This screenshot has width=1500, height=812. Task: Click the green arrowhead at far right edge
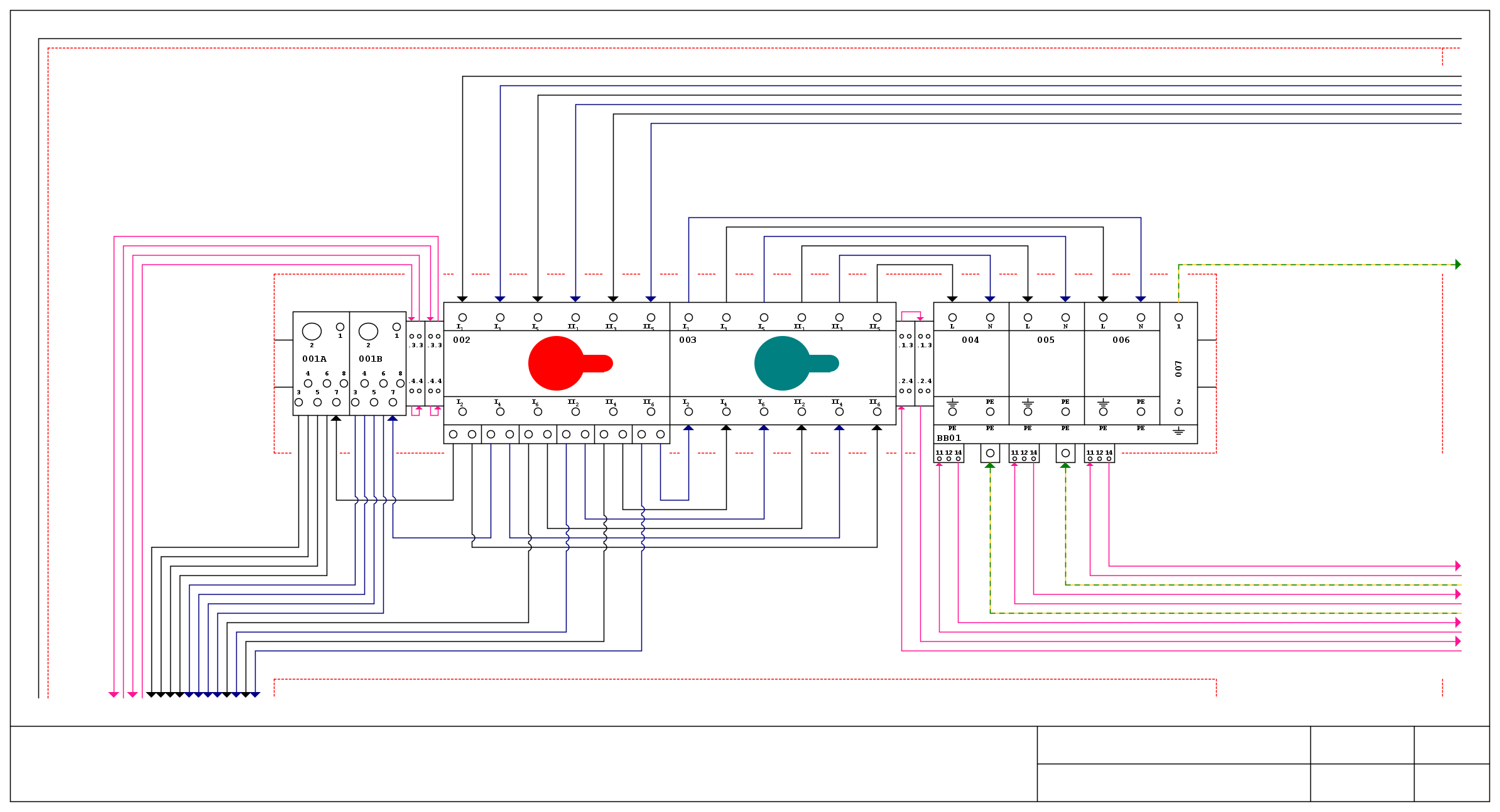click(x=1458, y=264)
